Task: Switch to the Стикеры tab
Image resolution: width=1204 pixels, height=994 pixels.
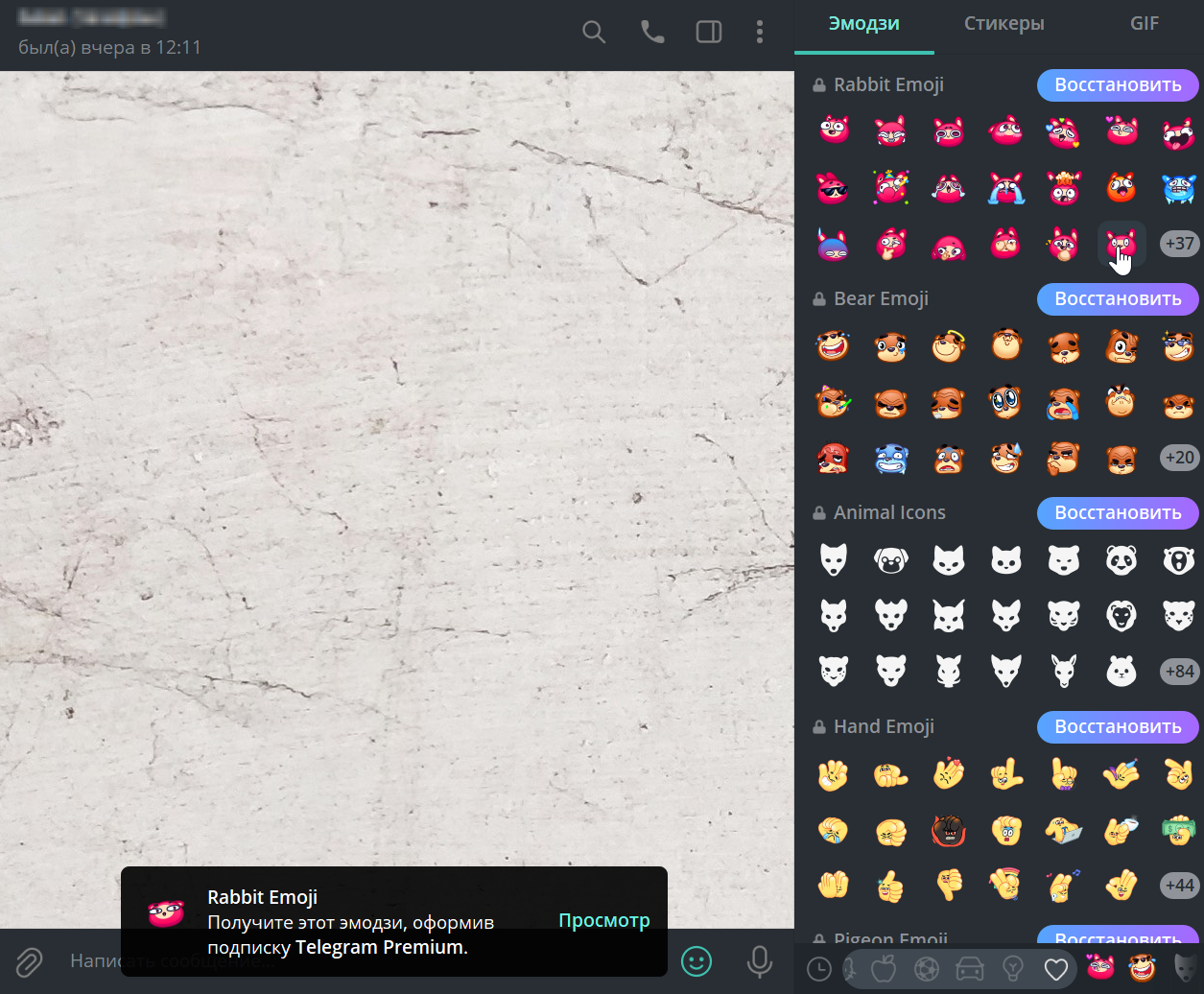Action: (x=1003, y=24)
